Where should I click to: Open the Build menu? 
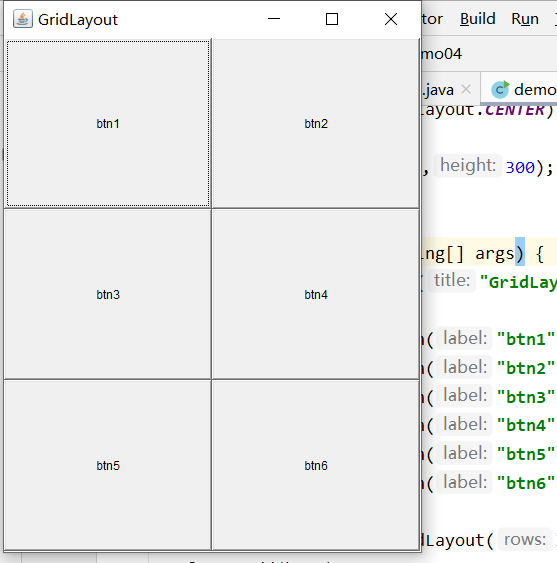[478, 19]
